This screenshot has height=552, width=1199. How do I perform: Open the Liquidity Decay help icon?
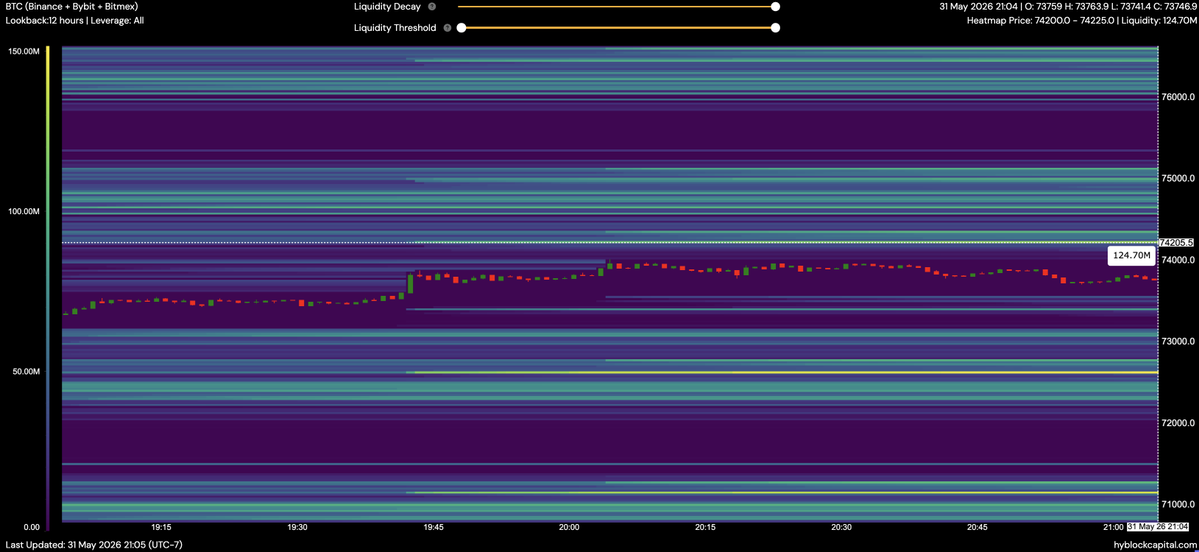click(x=432, y=7)
